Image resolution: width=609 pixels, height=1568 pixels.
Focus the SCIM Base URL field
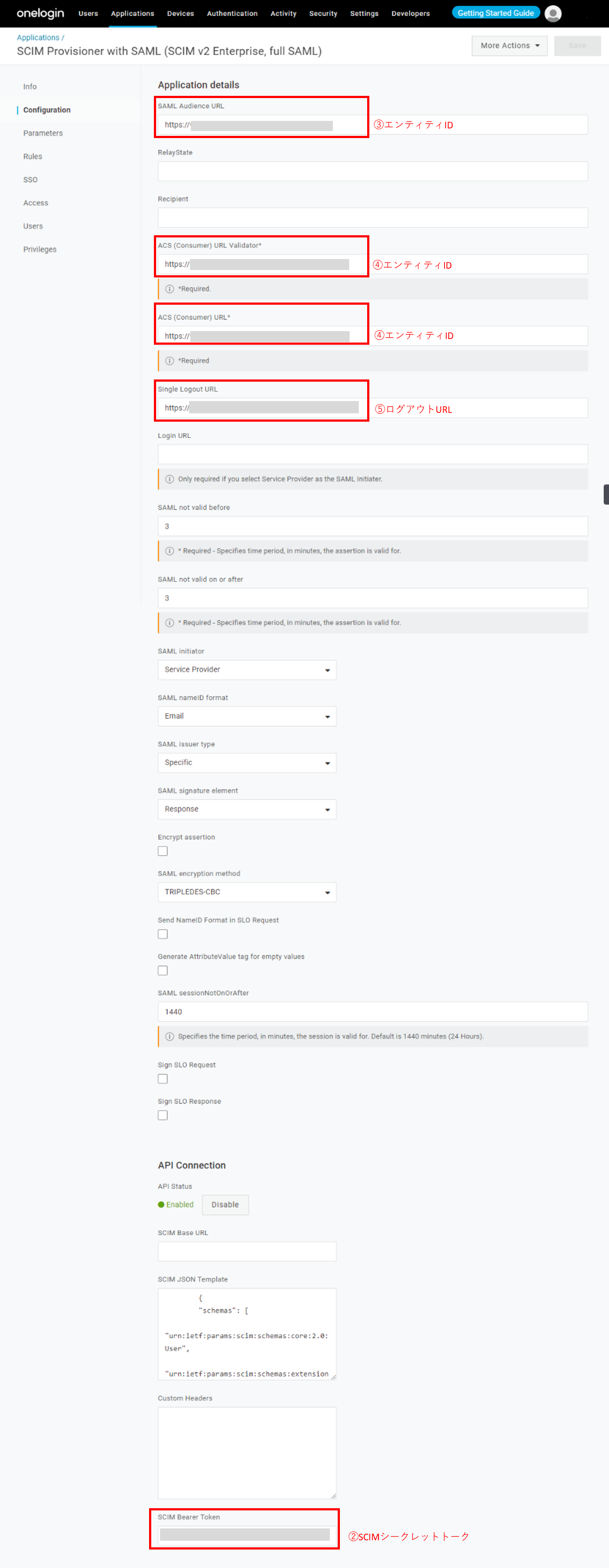pos(247,1251)
